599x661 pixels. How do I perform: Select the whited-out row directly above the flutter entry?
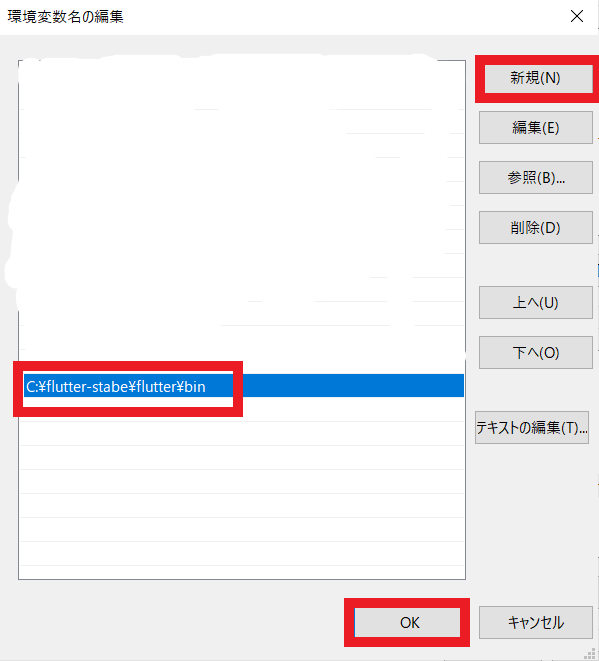click(242, 361)
